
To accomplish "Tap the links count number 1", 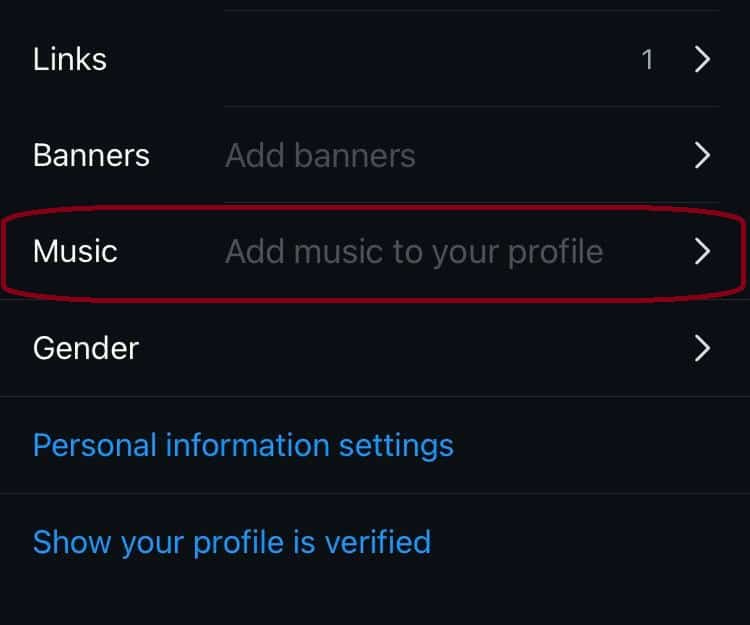I will click(x=647, y=60).
